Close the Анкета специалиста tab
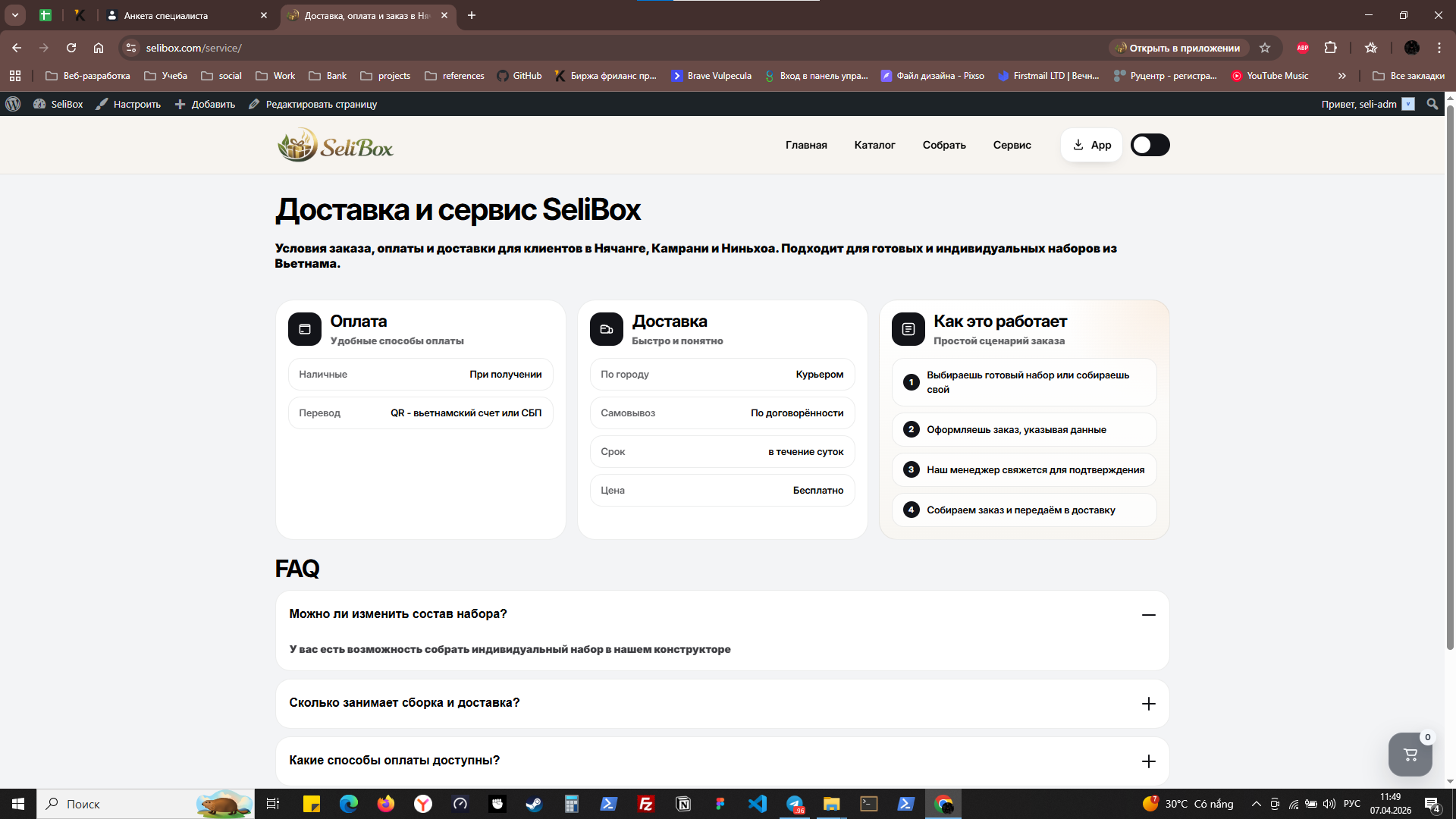 point(264,15)
